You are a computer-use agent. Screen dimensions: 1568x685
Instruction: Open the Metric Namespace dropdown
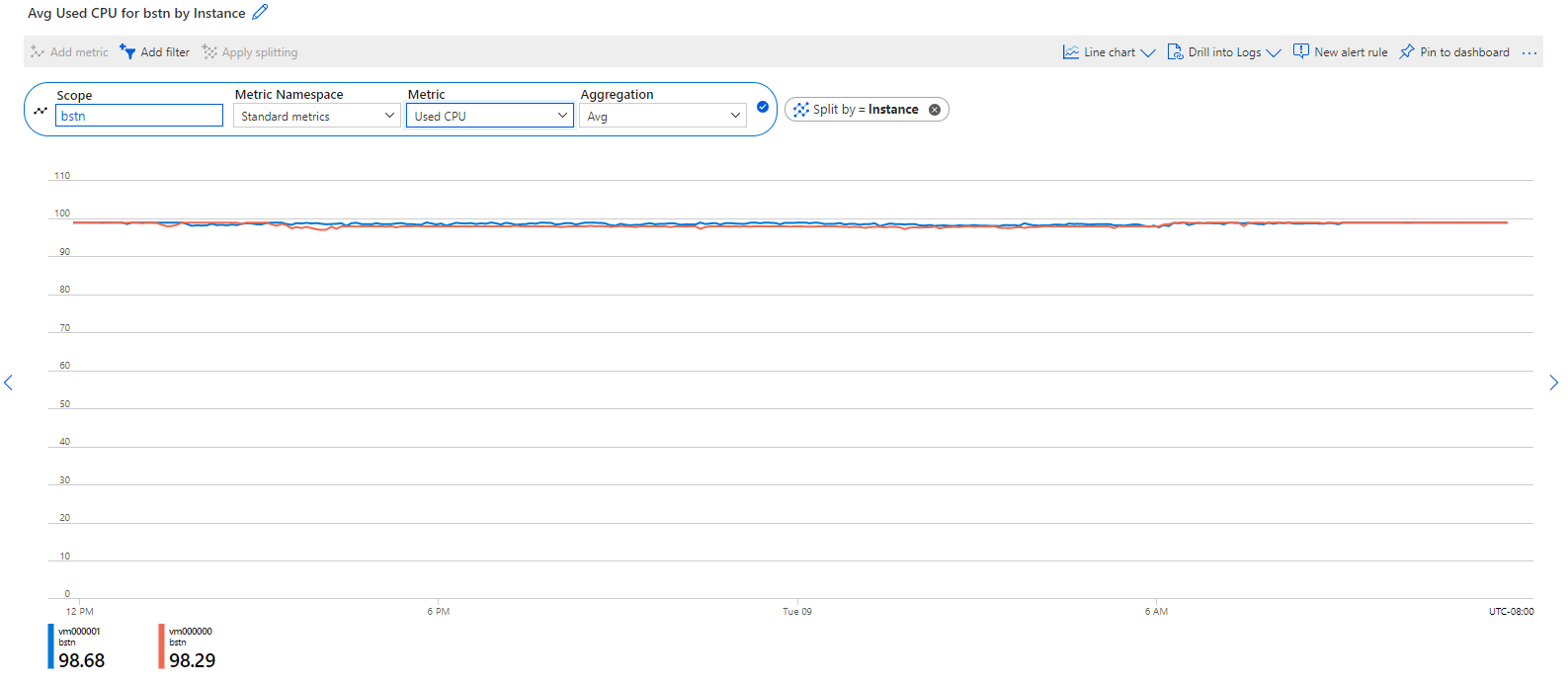coord(317,116)
